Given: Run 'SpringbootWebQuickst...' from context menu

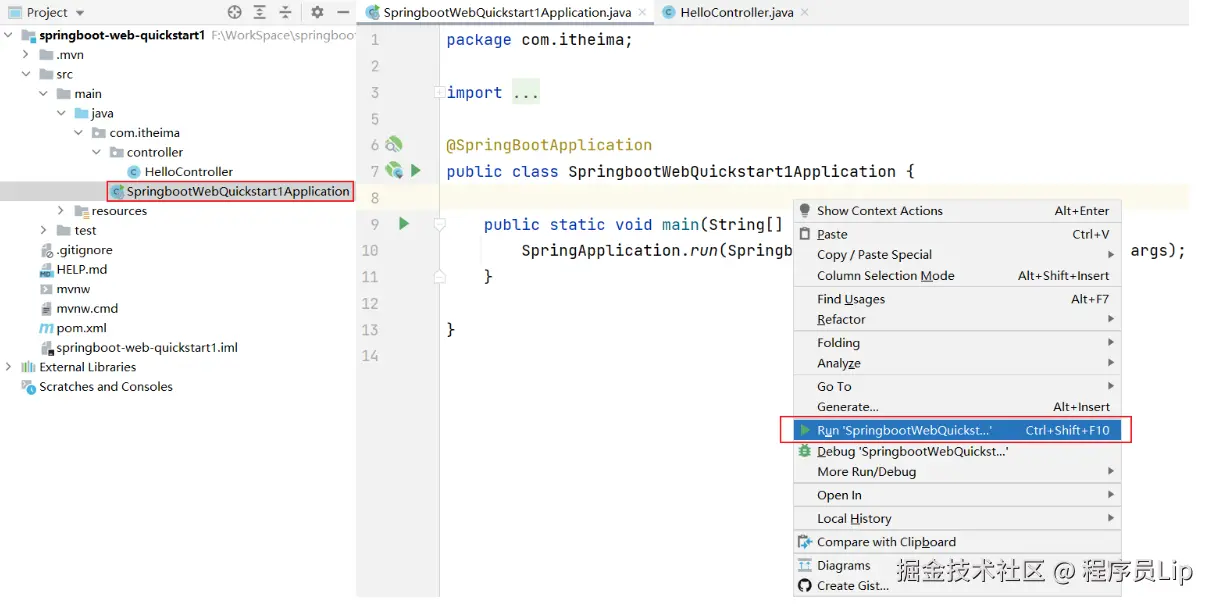Looking at the screenshot, I should pos(957,430).
